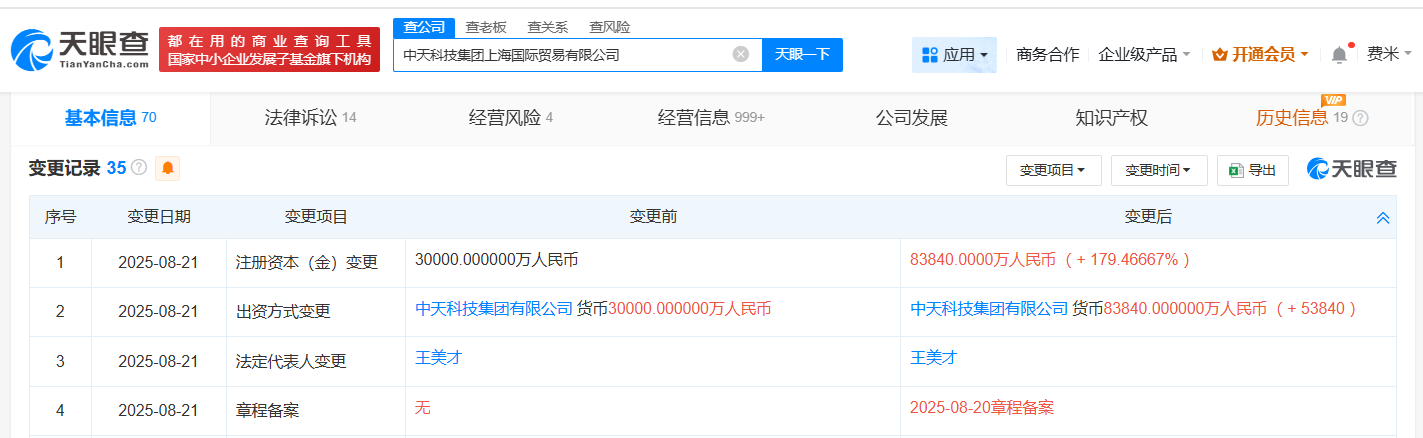Collapse the table using the double chevron icon
1423x438 pixels.
tap(1382, 217)
